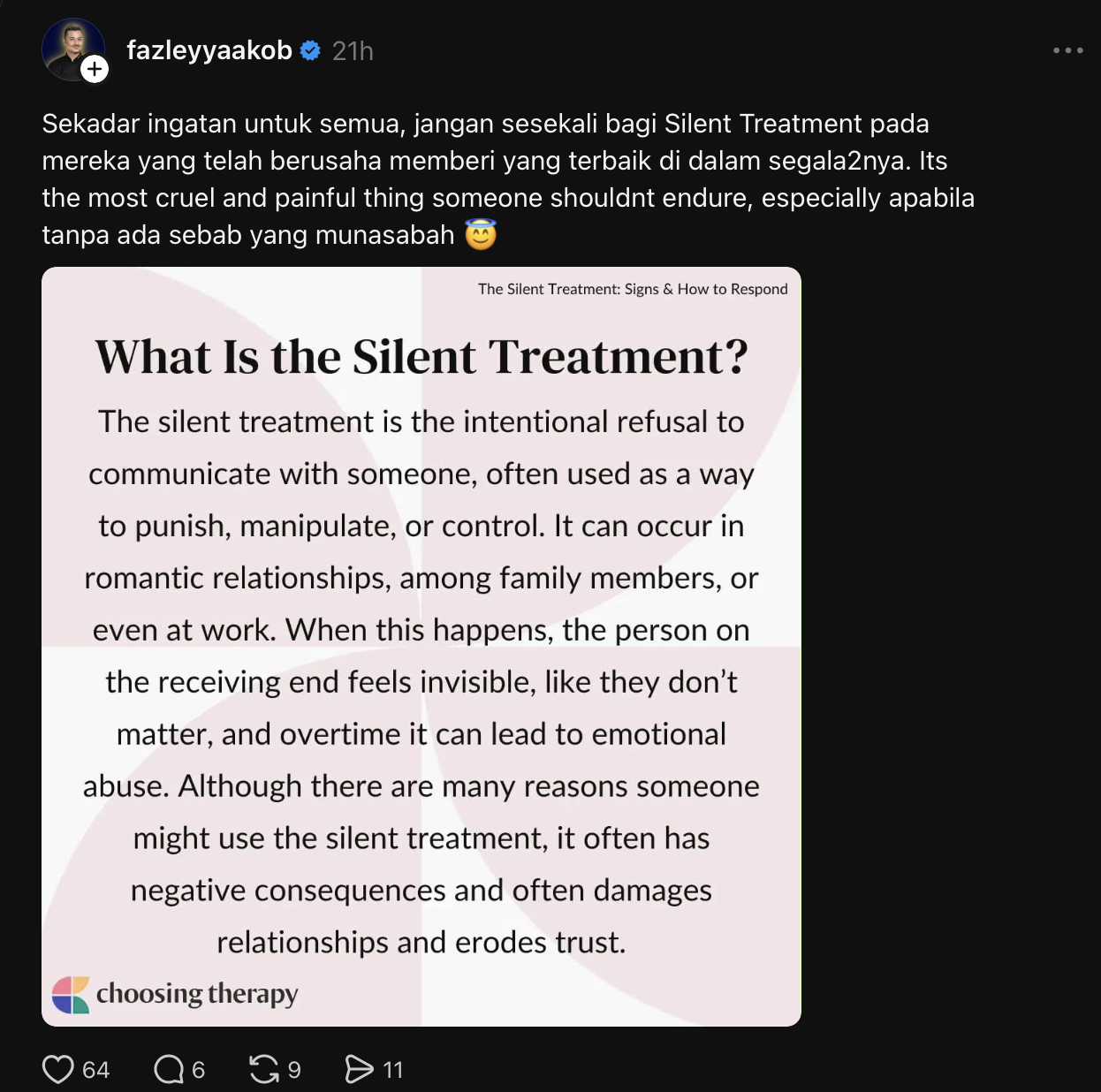Open the 6 replies count
This screenshot has width=1101, height=1092.
[198, 1070]
